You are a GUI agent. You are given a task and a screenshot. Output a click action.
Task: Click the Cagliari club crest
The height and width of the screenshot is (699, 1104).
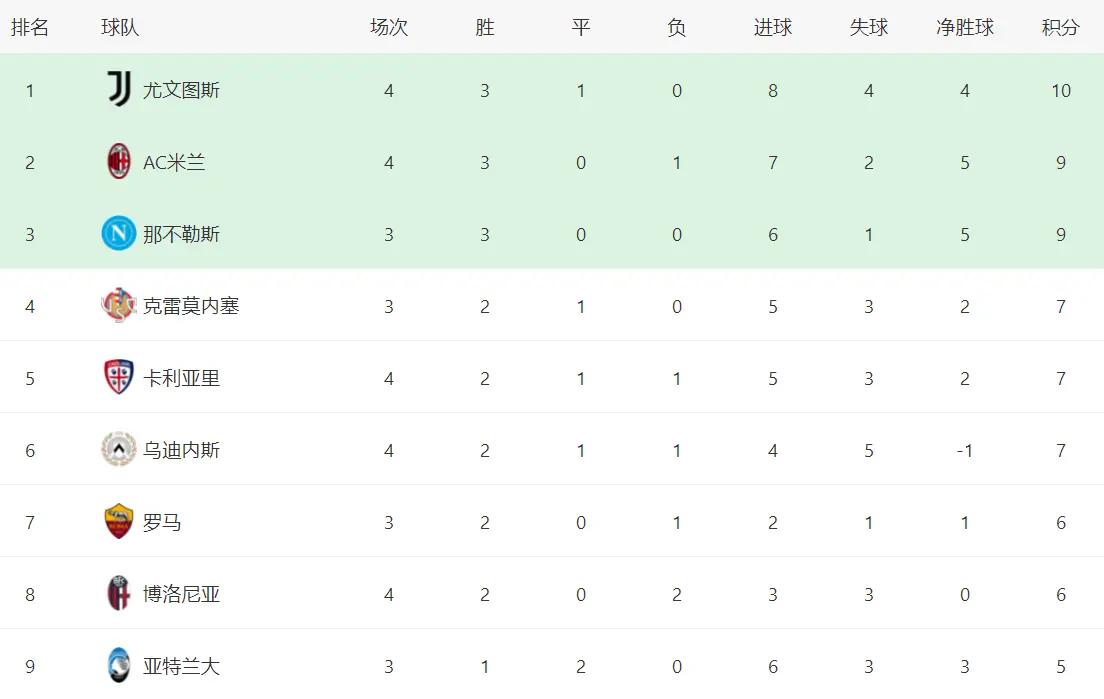pos(119,378)
